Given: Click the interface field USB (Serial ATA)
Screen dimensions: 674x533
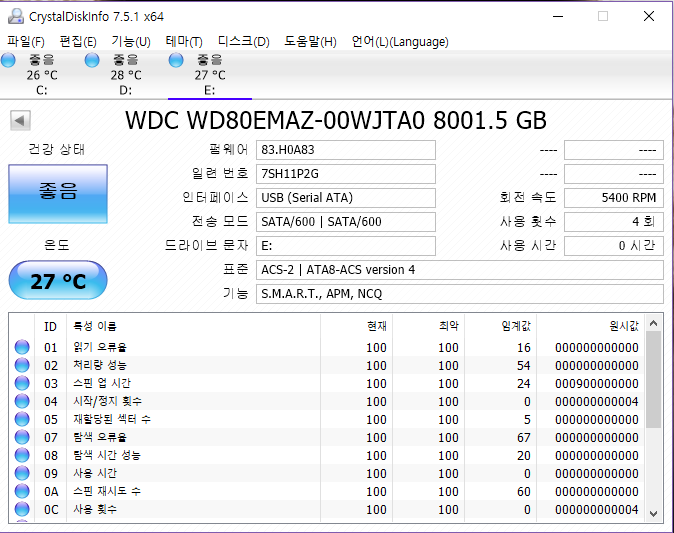Looking at the screenshot, I should 346,198.
